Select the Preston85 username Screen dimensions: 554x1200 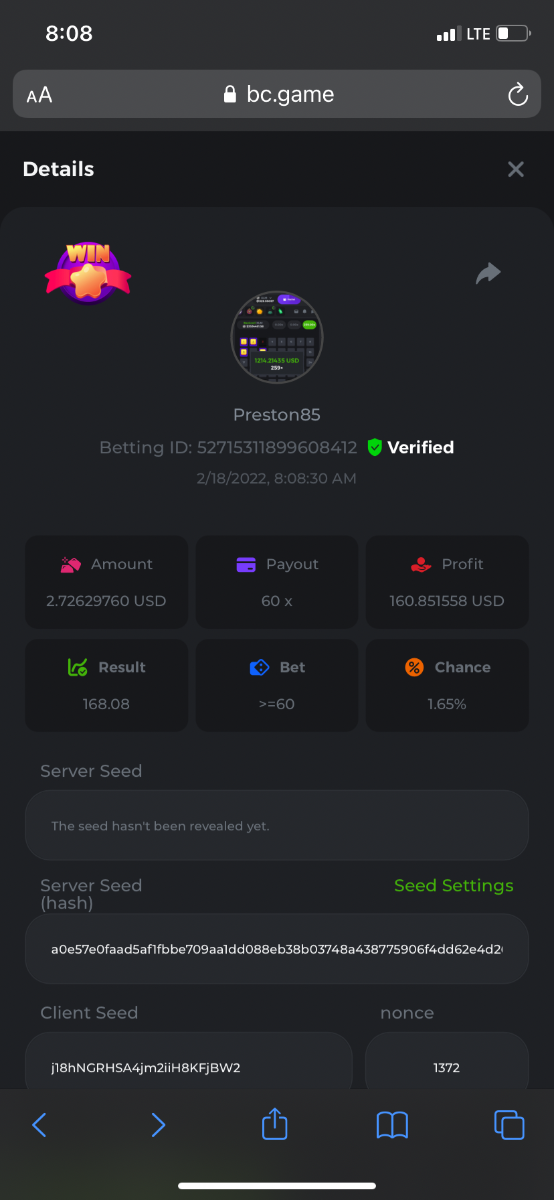277,414
